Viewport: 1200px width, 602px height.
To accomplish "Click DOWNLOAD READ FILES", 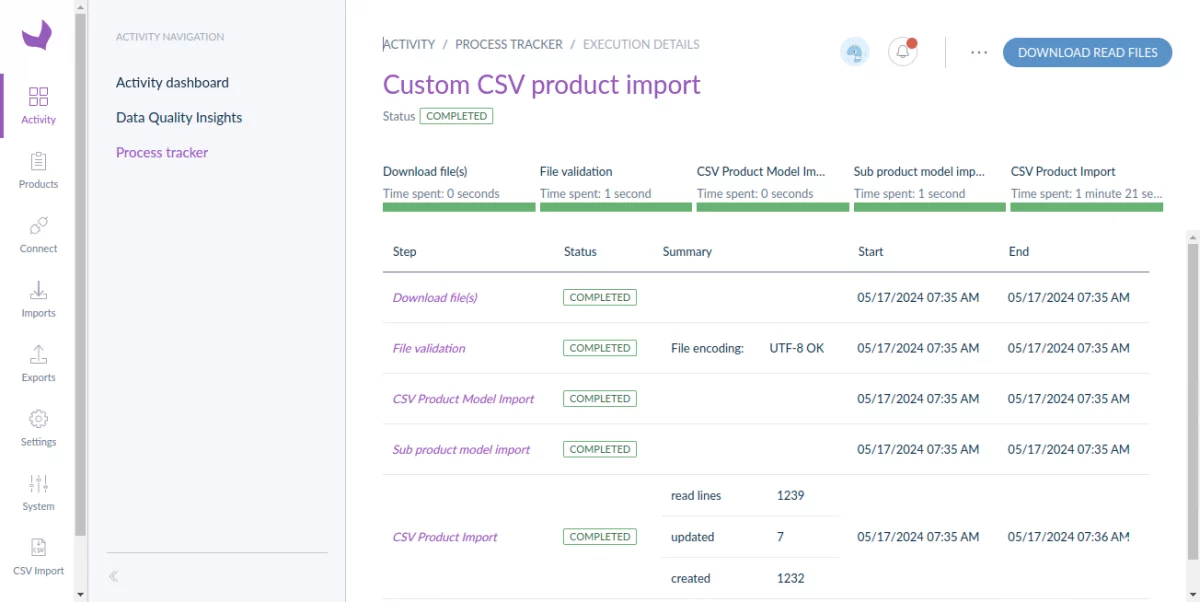I will 1087,52.
